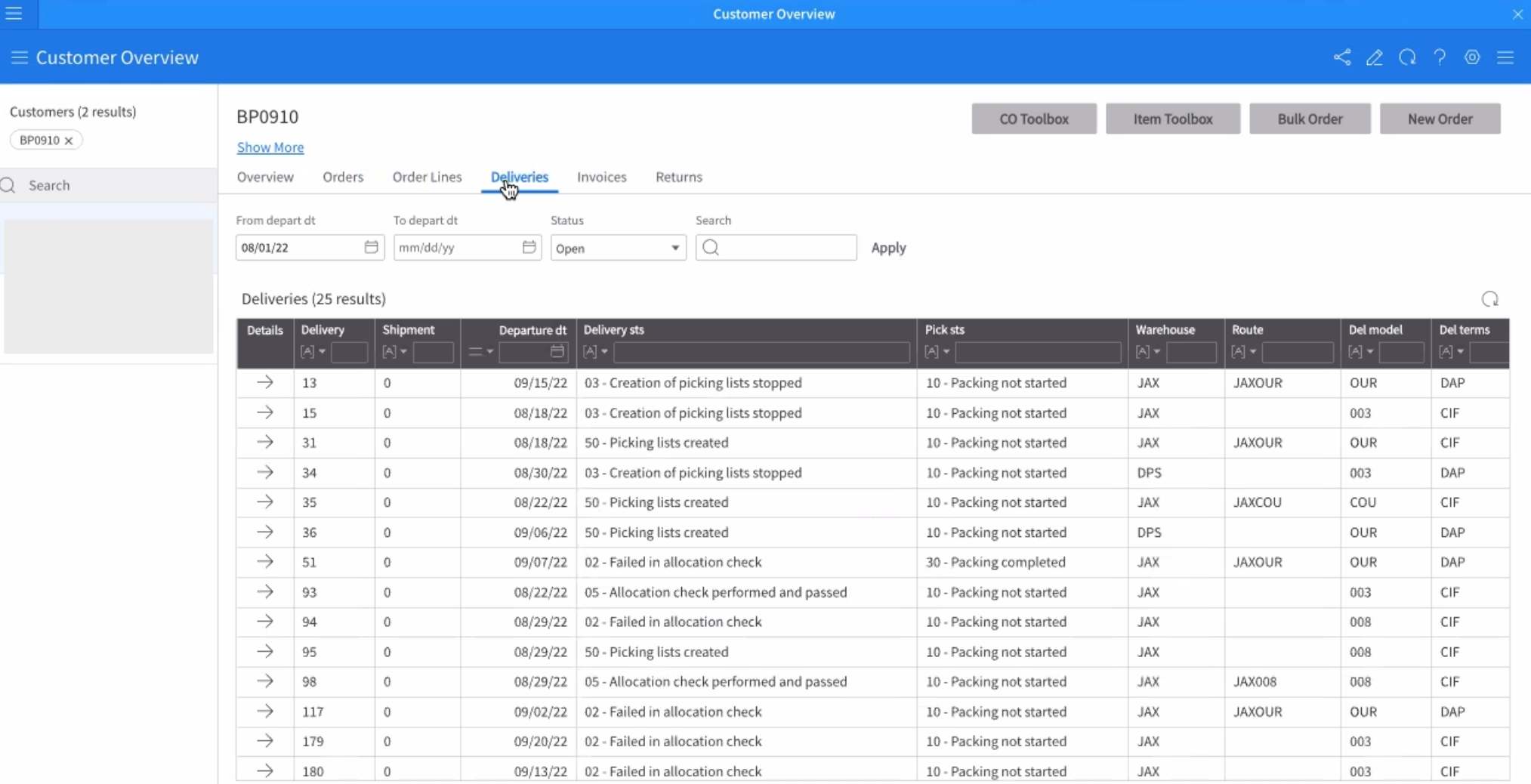Open the settings gear icon

coord(1472,57)
